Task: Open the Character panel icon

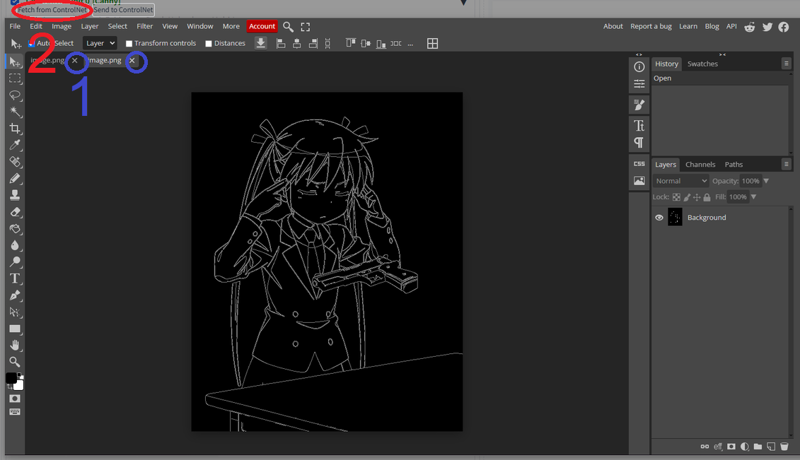Action: 639,125
